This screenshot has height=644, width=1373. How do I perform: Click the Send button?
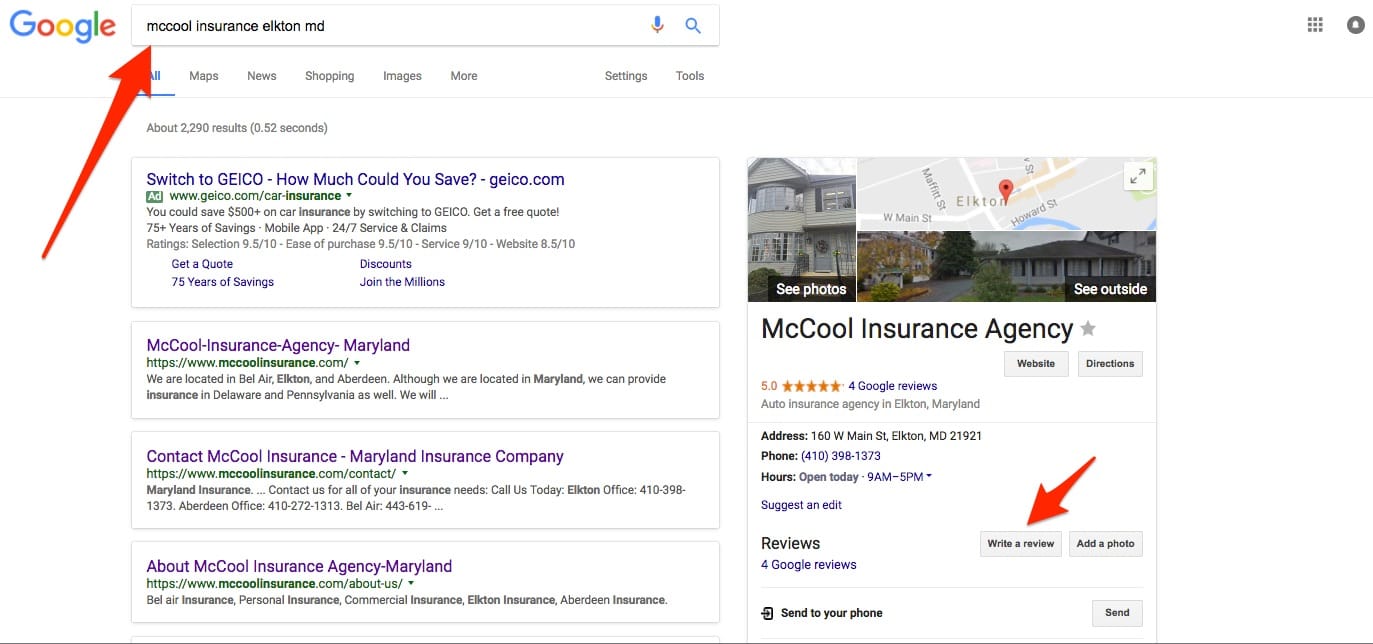(1117, 613)
